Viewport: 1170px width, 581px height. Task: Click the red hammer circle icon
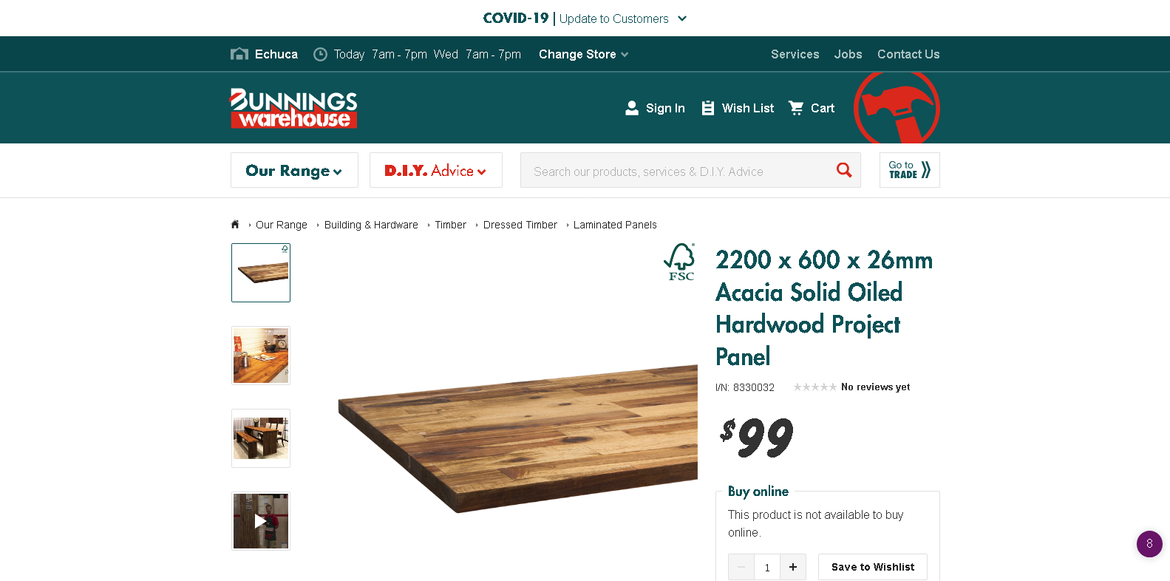[896, 107]
